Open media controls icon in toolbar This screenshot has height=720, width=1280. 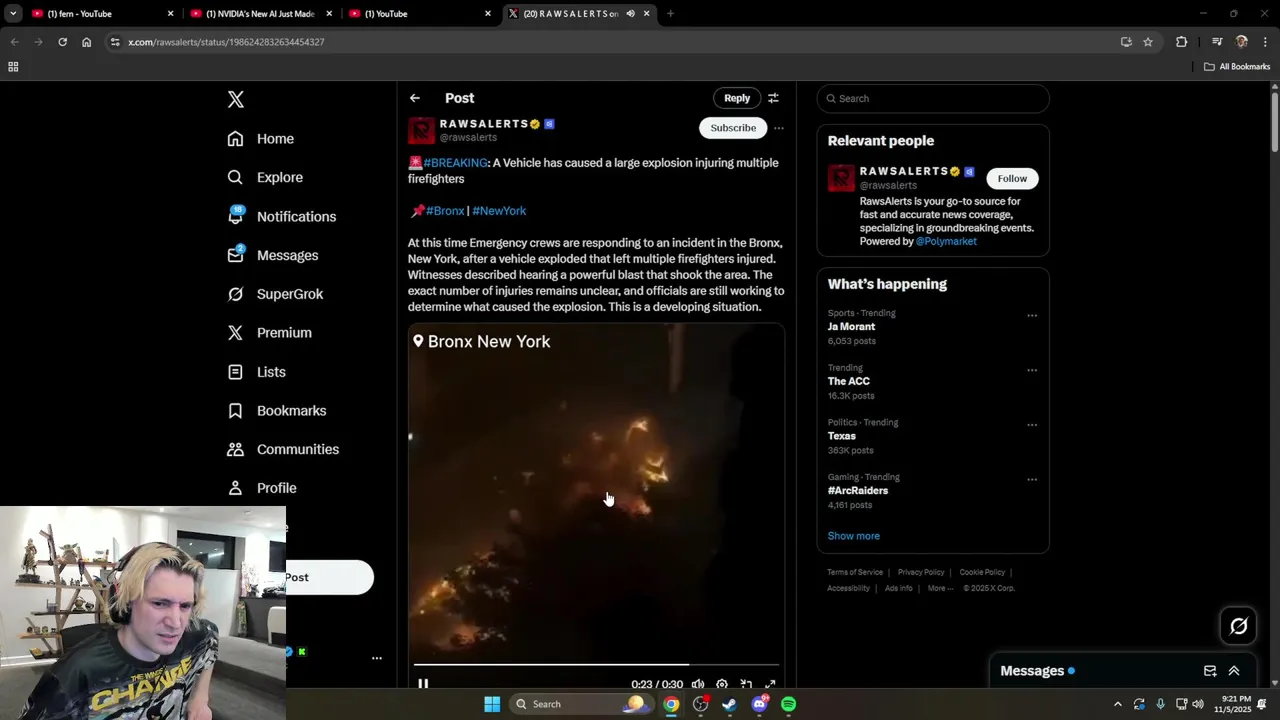[1217, 42]
